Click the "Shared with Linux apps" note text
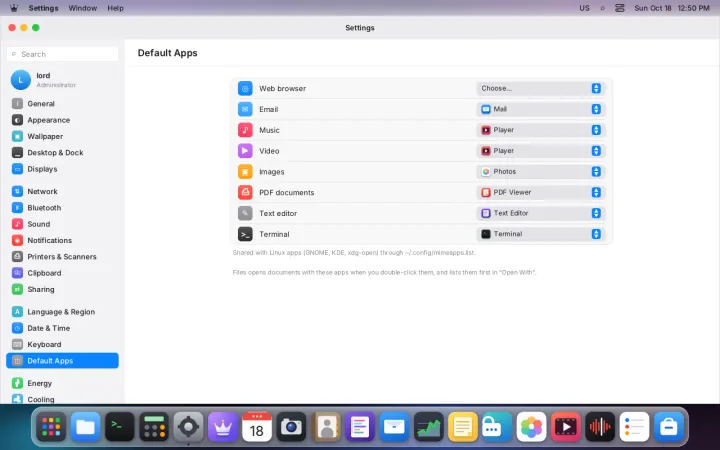The width and height of the screenshot is (720, 450). [x=354, y=253]
